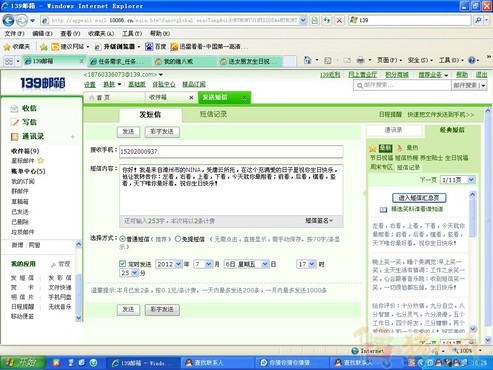Open the 管理 link in 我的应用
This screenshot has width=493, height=370.
pos(64,264)
